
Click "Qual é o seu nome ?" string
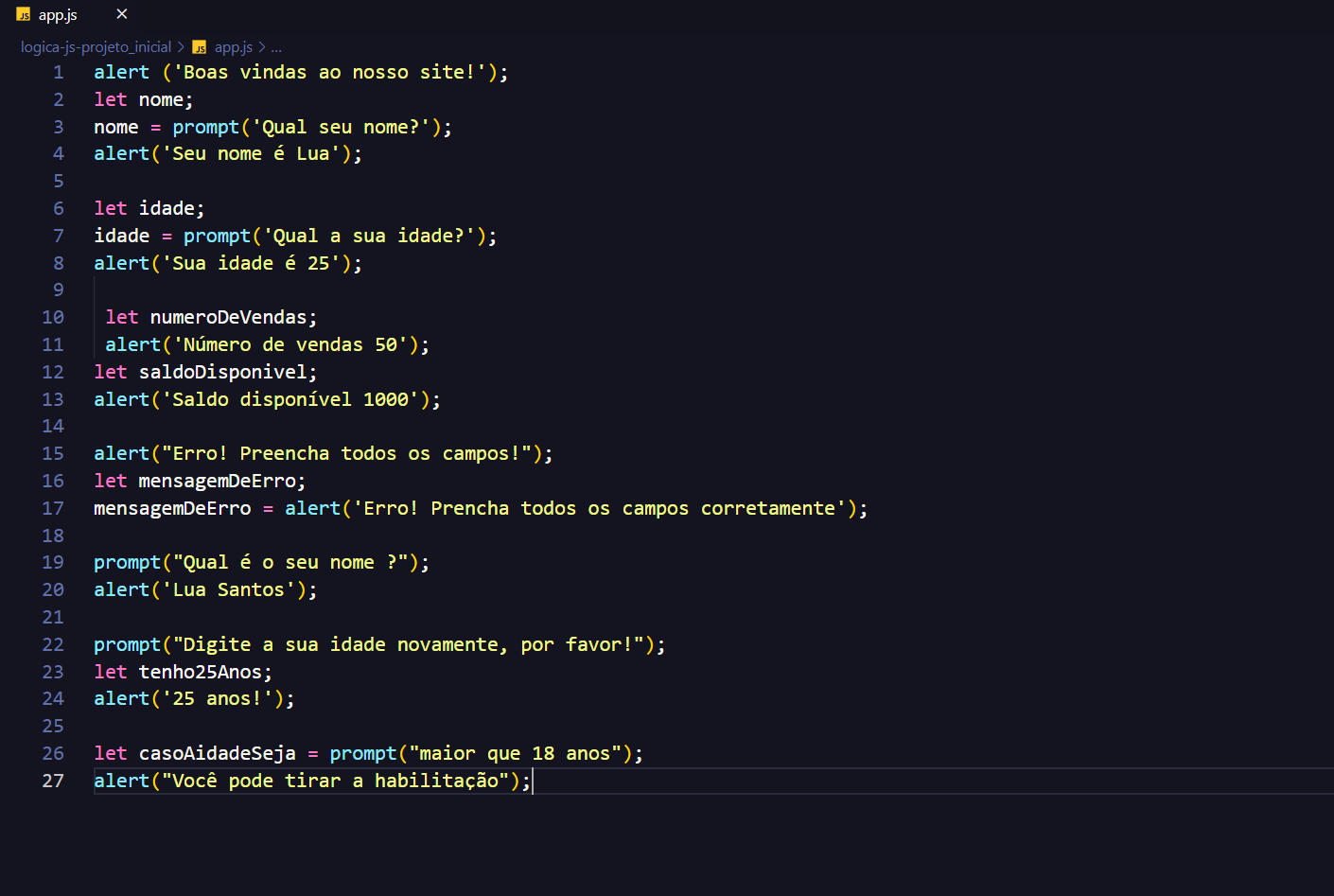290,562
